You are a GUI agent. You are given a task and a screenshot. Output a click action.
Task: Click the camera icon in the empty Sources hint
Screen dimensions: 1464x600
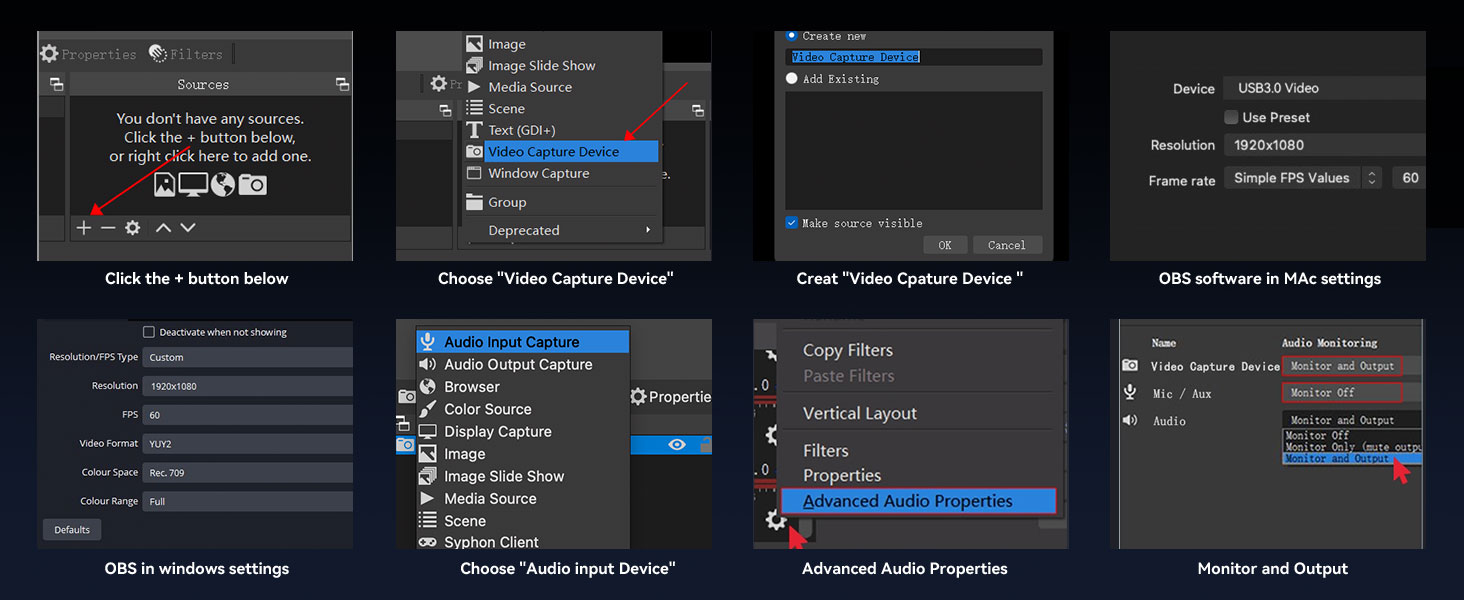(x=251, y=185)
